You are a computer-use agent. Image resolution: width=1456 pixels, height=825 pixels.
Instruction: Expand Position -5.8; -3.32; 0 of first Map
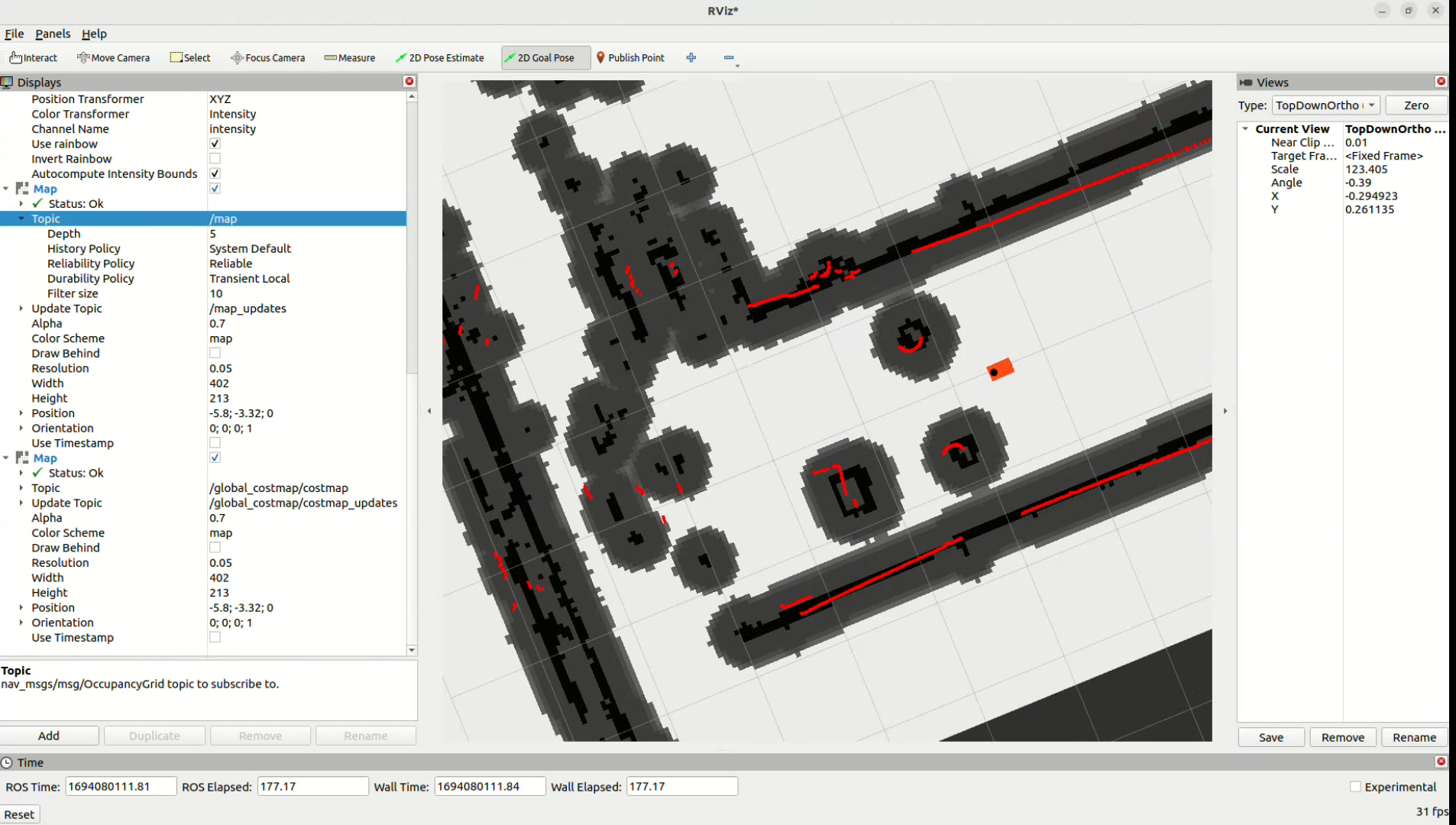point(21,413)
